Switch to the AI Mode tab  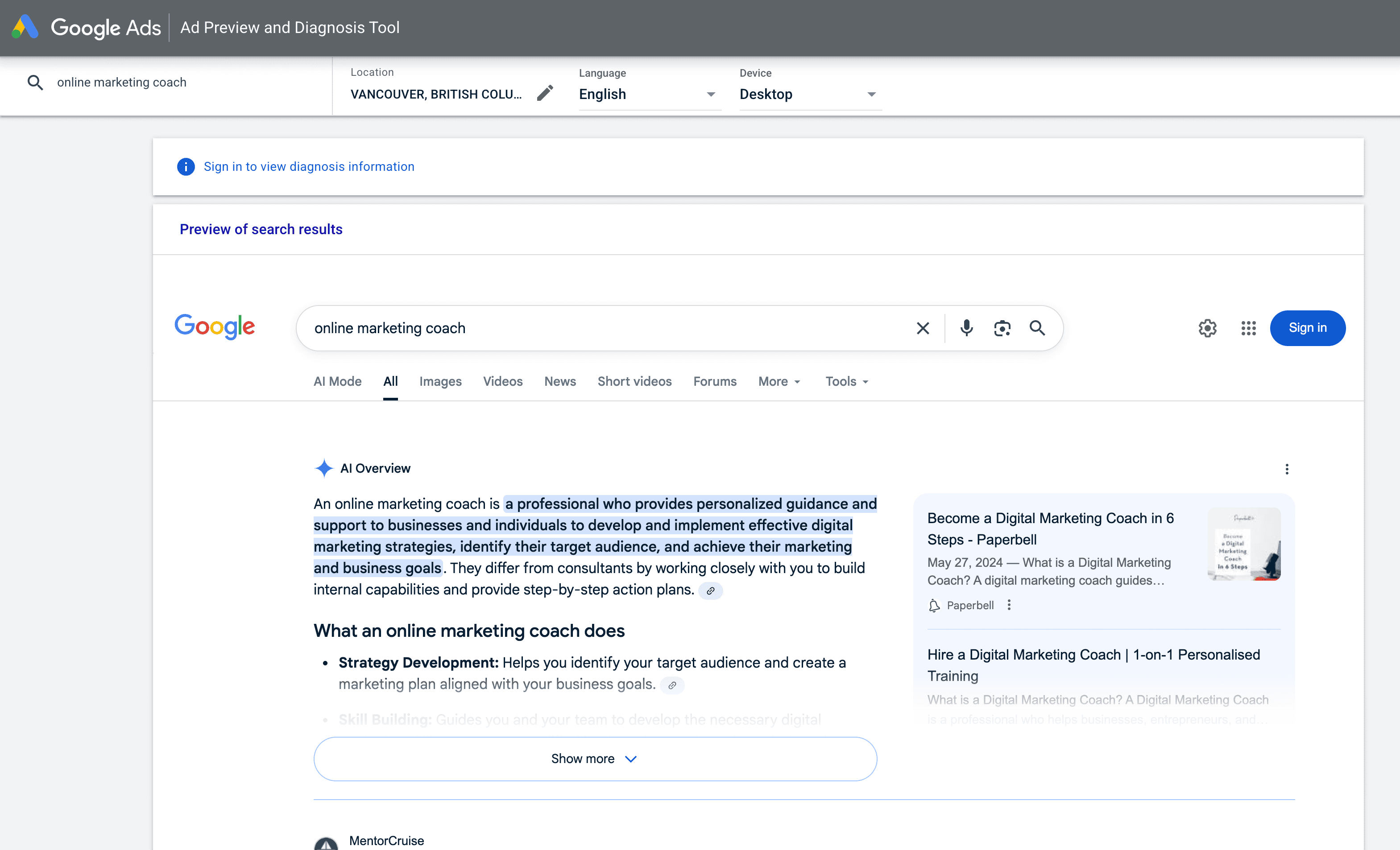337,382
